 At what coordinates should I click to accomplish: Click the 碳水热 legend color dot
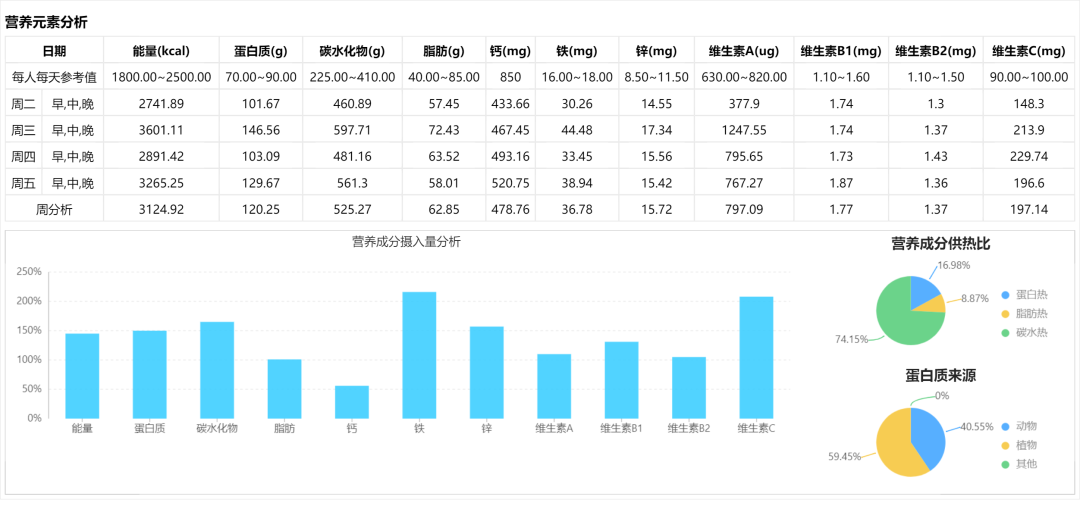click(x=1005, y=333)
